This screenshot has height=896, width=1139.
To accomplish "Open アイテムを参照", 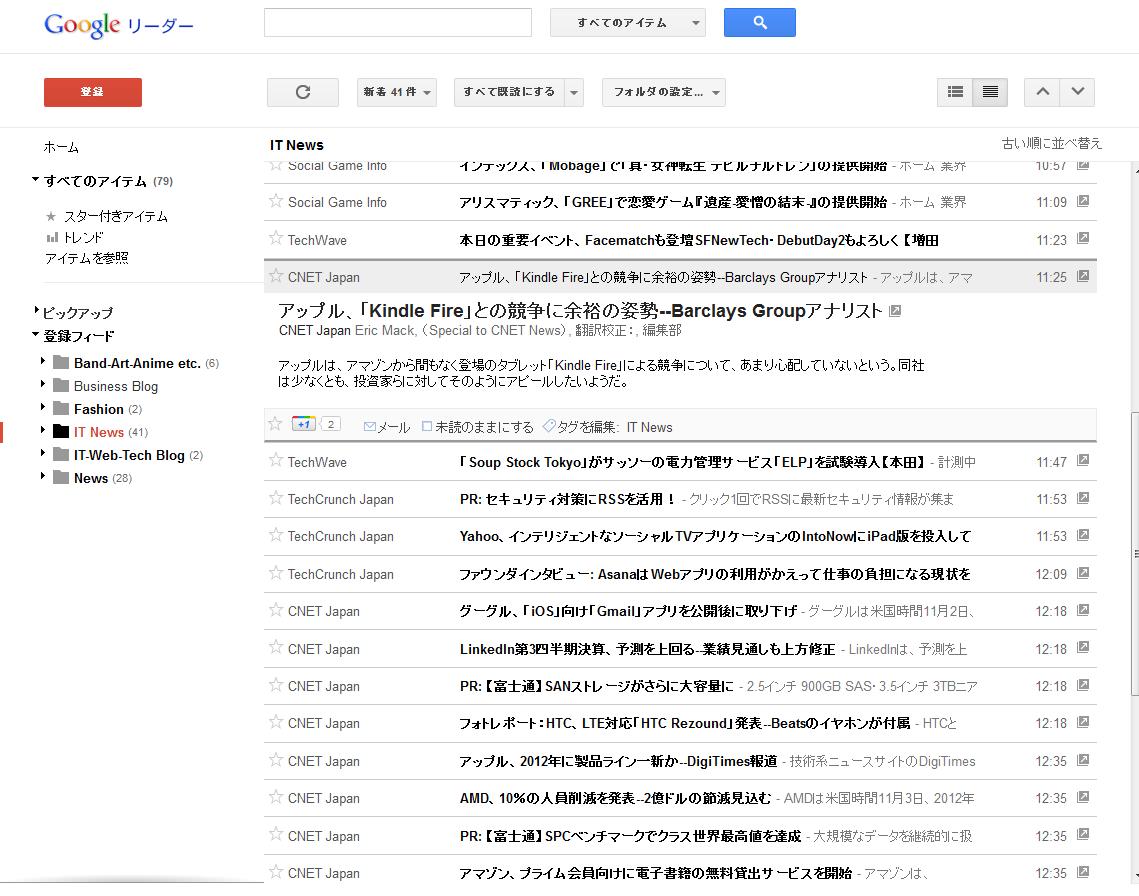I will [86, 258].
